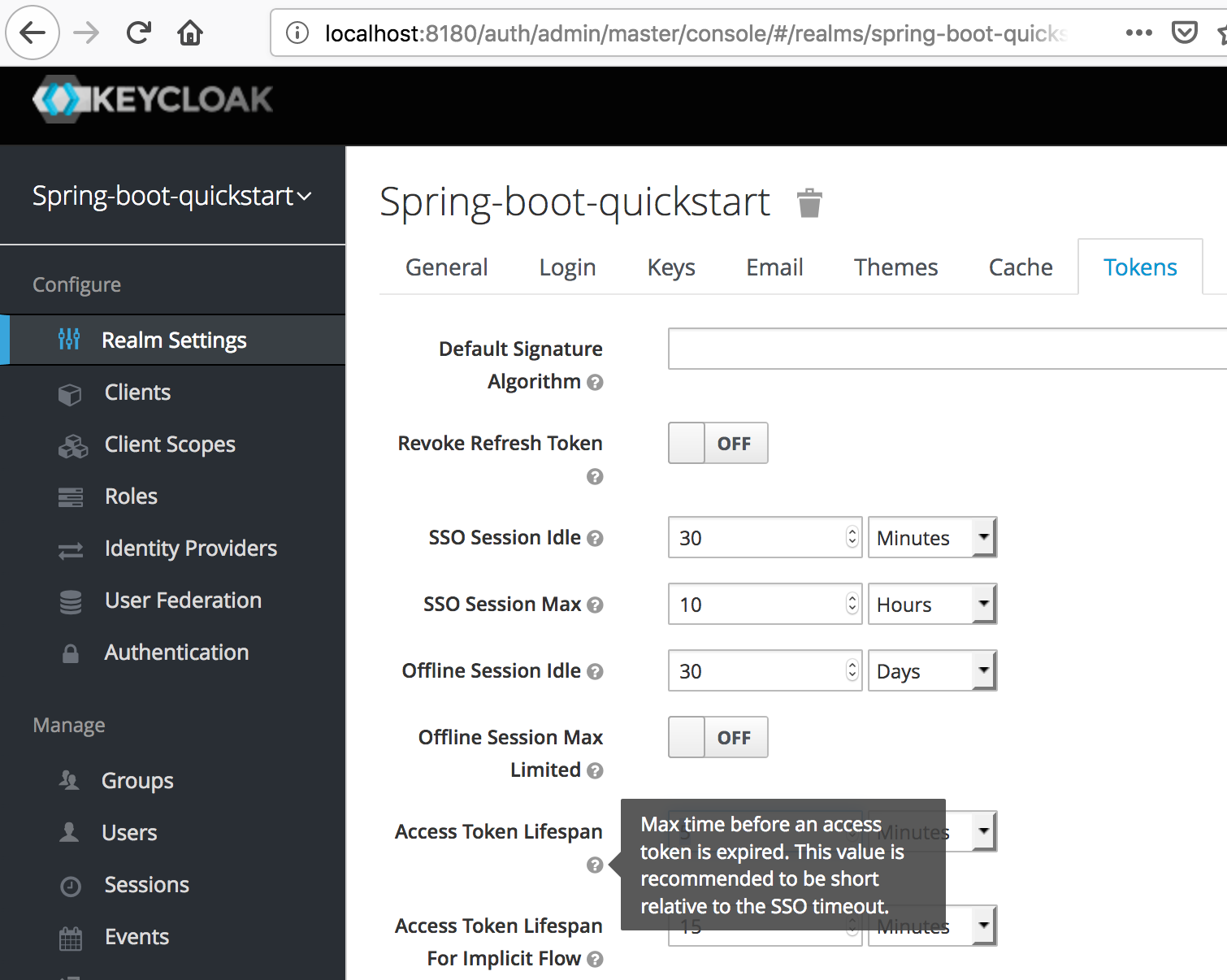Show help for SSO Session Idle
This screenshot has height=980, width=1227.
click(595, 538)
